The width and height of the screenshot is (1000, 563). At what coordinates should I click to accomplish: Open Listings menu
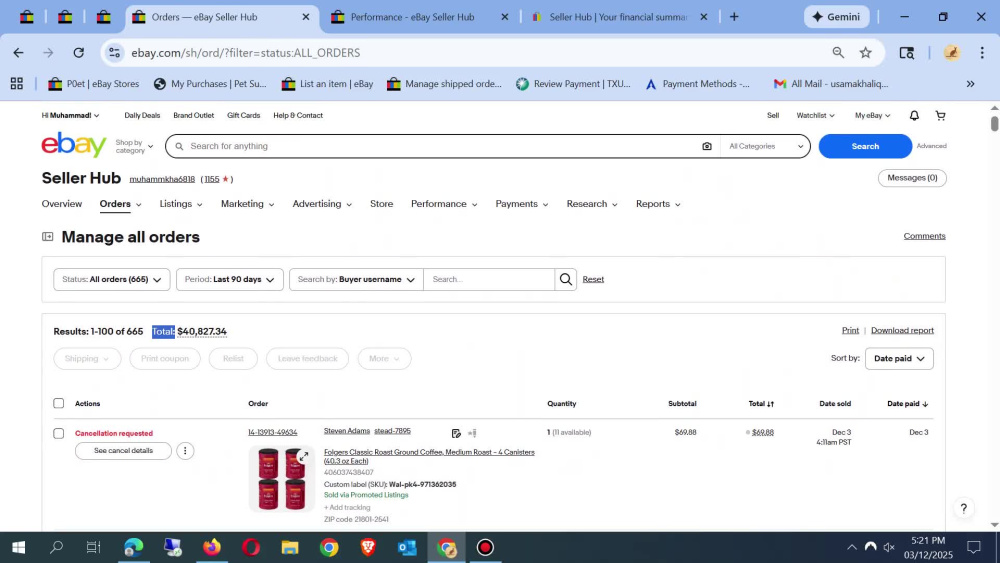(x=180, y=204)
